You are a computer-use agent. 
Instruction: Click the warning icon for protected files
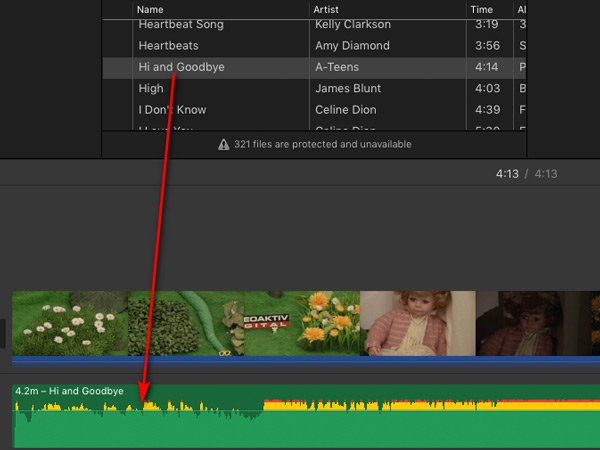[x=223, y=145]
